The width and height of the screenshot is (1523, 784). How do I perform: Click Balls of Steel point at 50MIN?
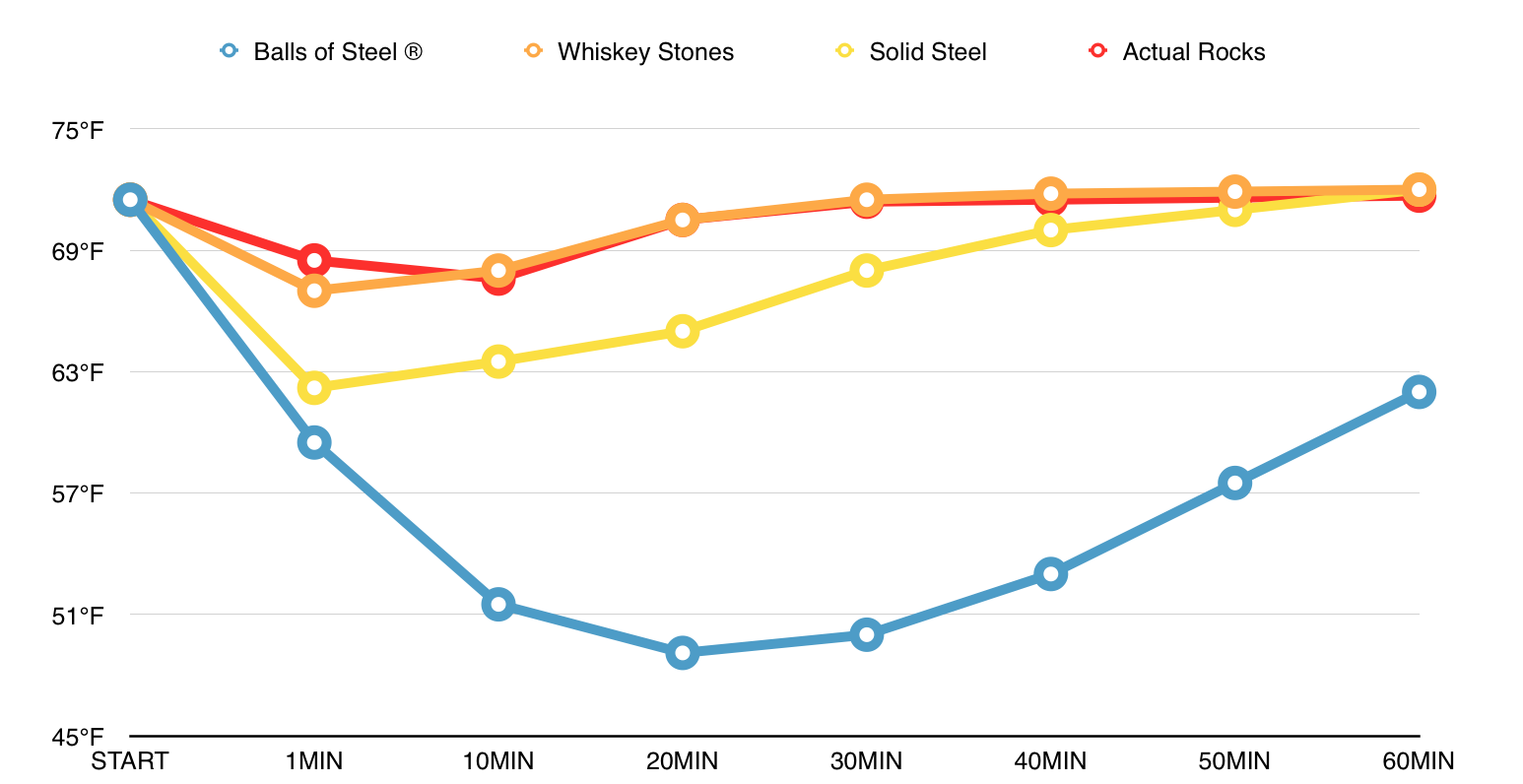[x=1234, y=483]
